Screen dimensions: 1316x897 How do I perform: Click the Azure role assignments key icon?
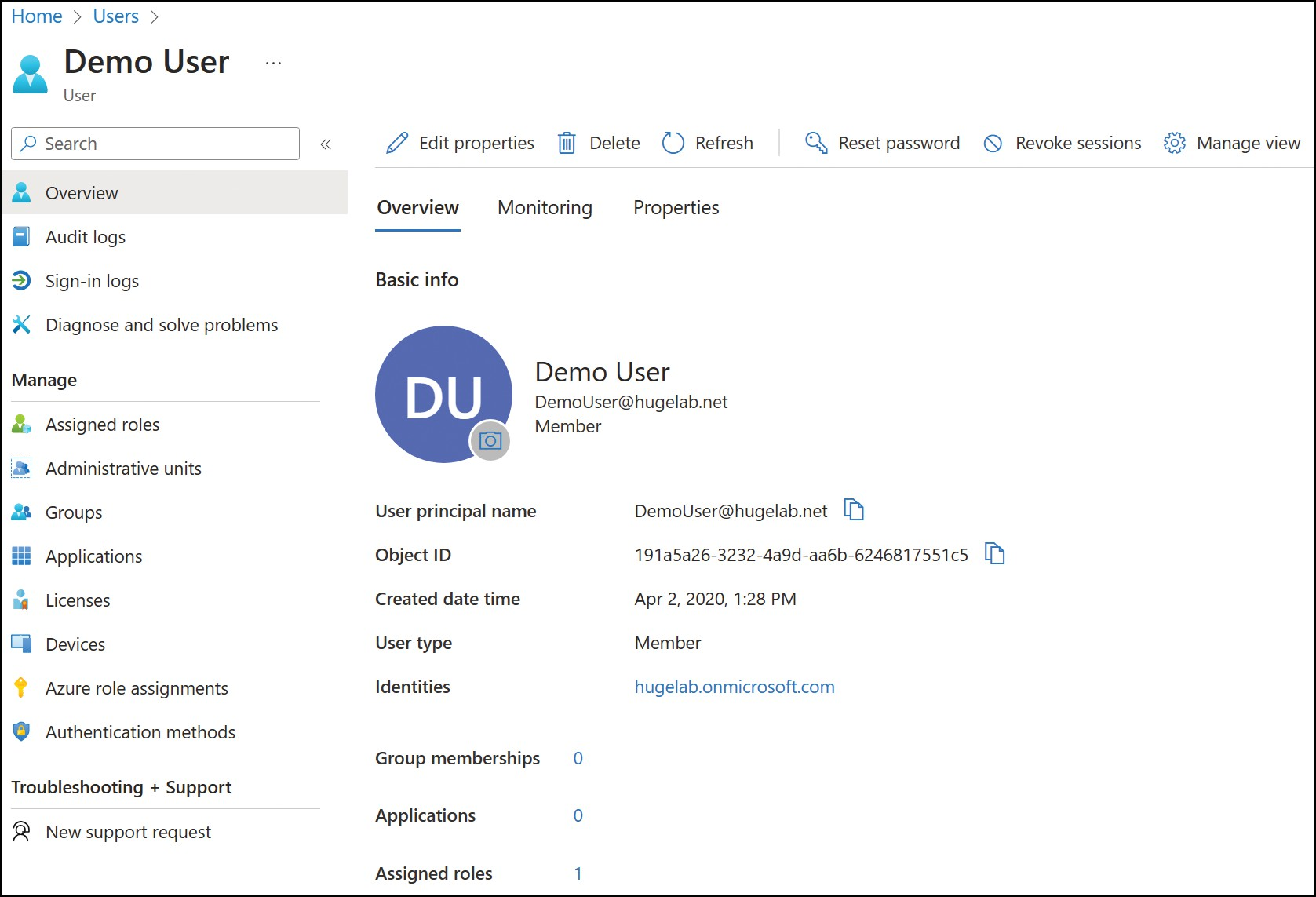coord(21,688)
